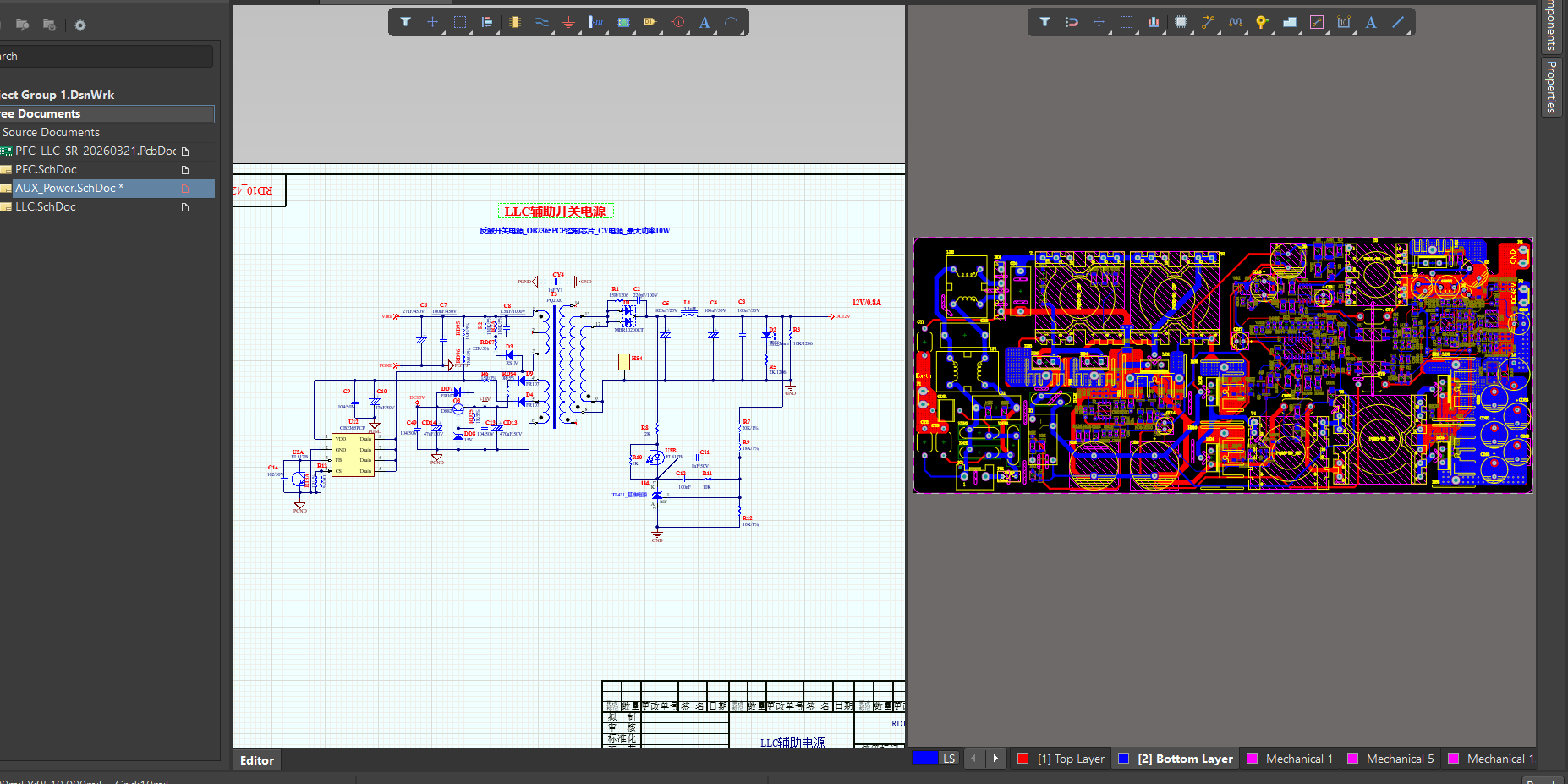1568x784 pixels.
Task: Toggle the LS layer set button
Action: point(949,759)
